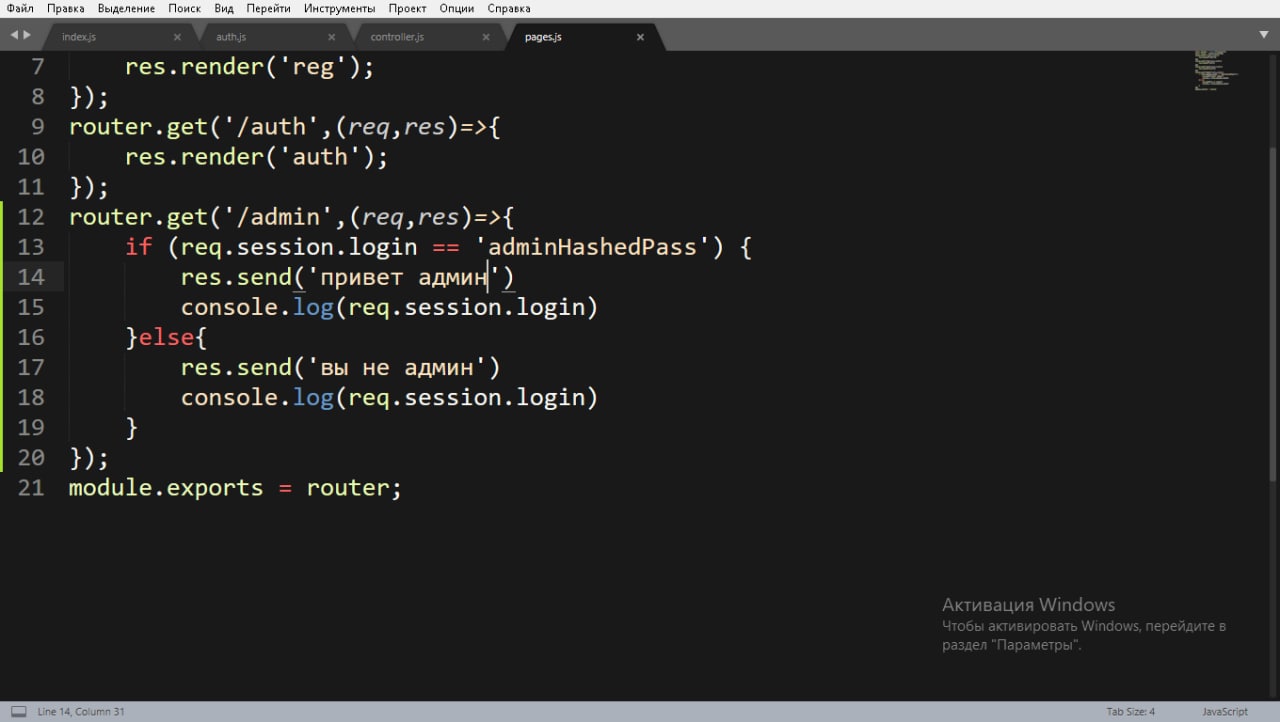Click the module.exports text
The height and width of the screenshot is (722, 1280).
[x=166, y=488]
